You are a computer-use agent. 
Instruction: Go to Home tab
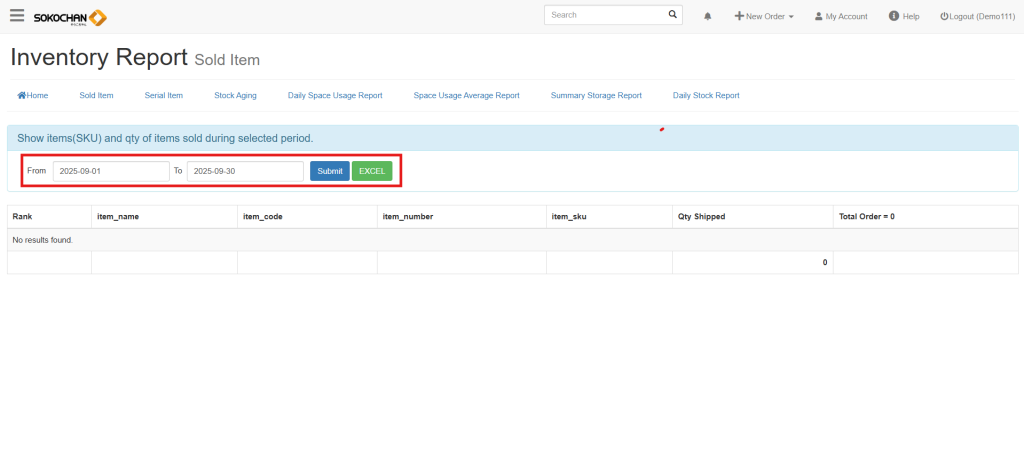[33, 96]
